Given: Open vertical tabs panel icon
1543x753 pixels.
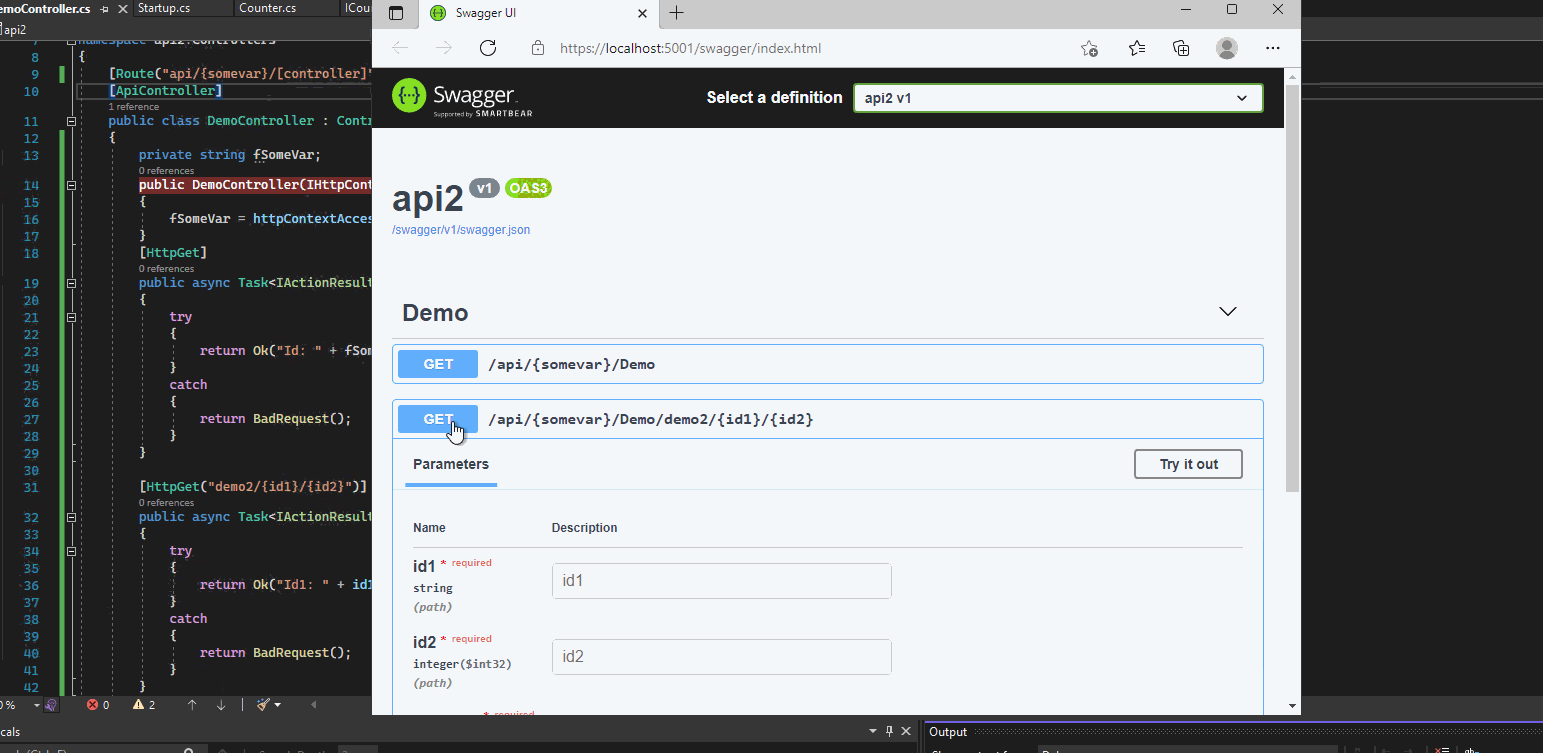Looking at the screenshot, I should (396, 13).
